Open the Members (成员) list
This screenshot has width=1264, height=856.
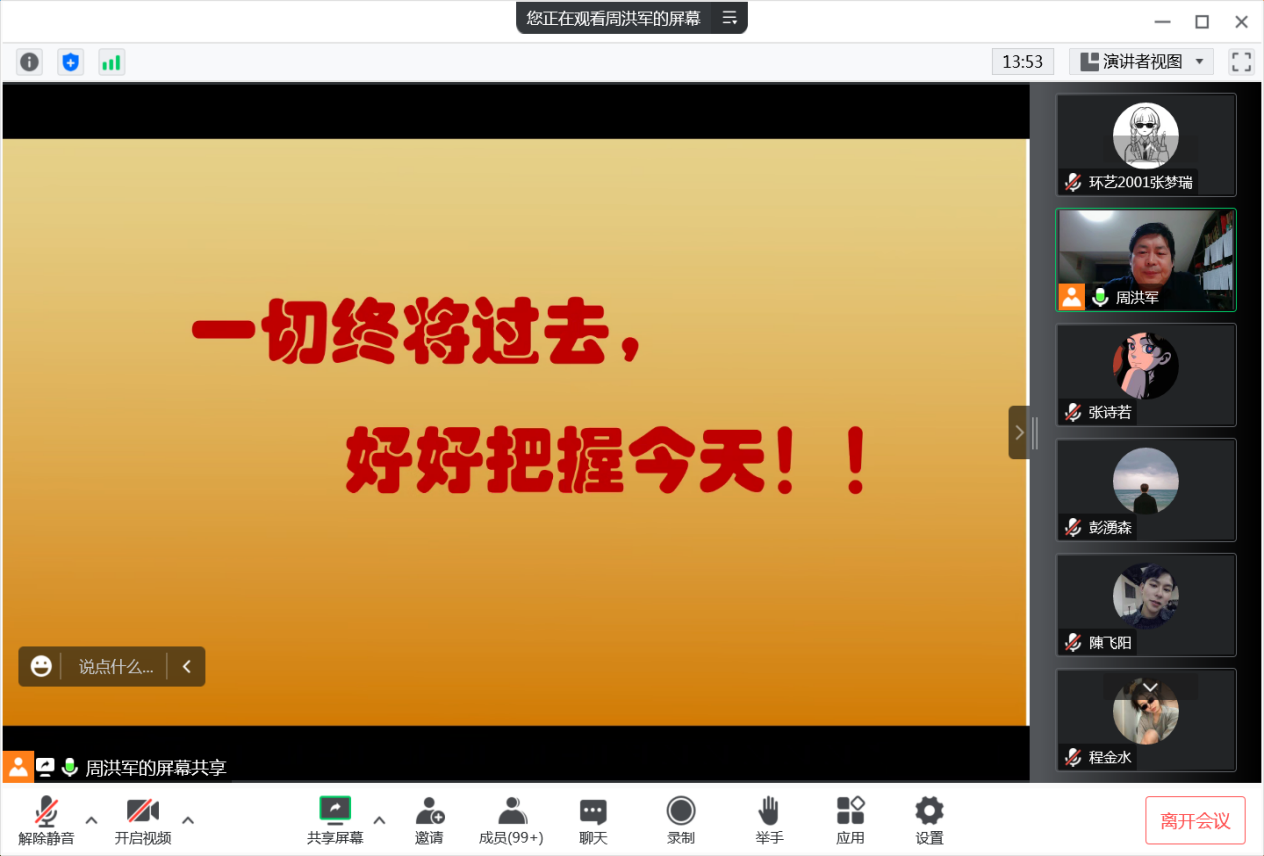pyautogui.click(x=511, y=821)
